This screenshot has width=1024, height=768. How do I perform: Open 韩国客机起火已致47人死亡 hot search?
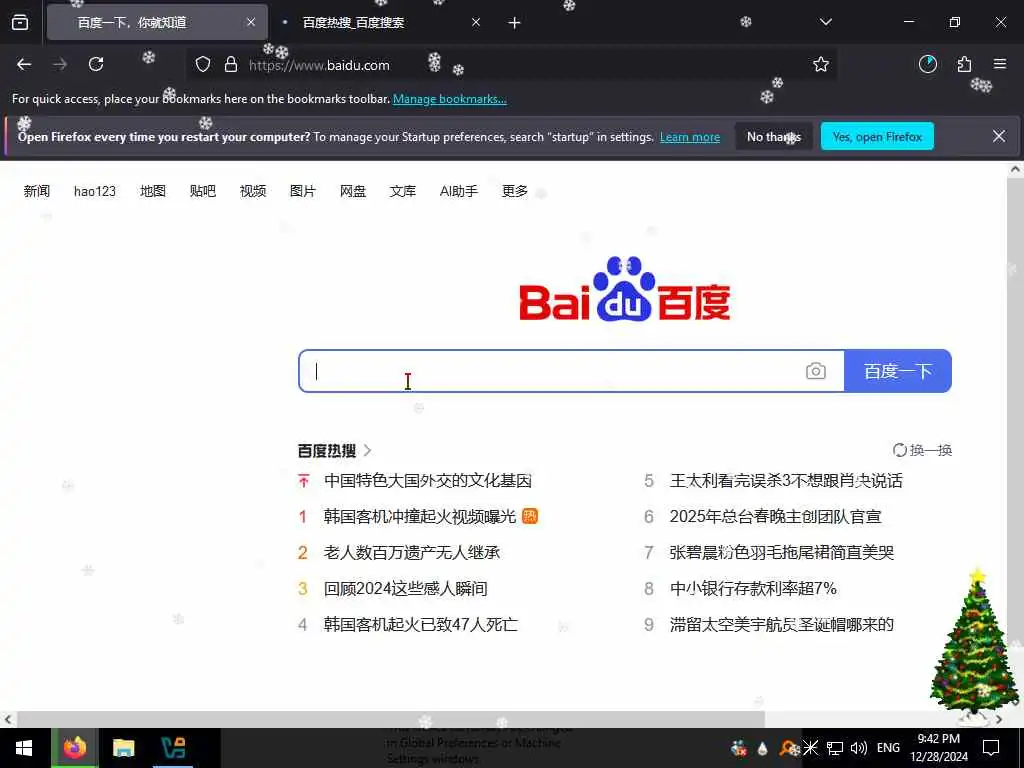tap(421, 624)
